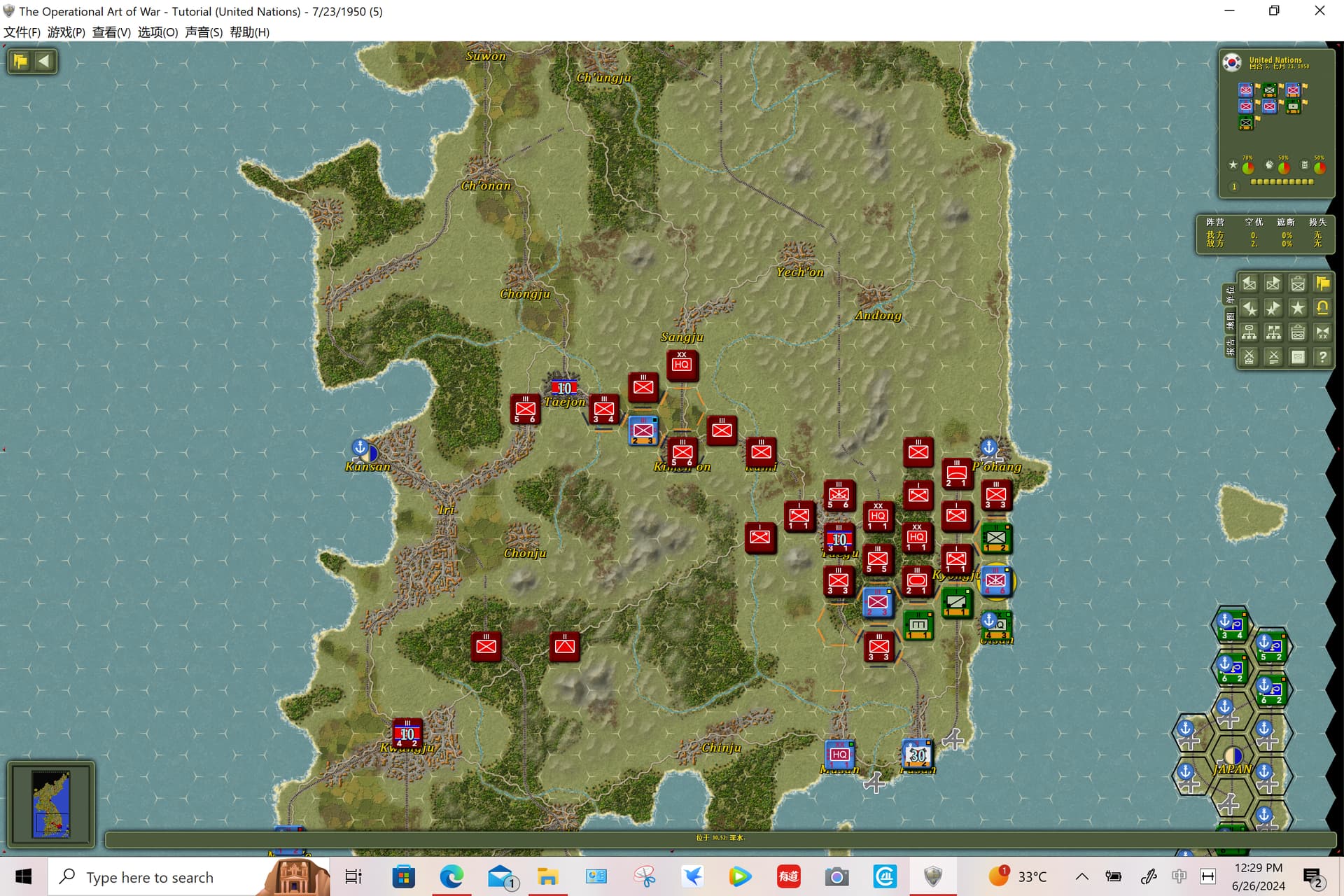Image resolution: width=1344 pixels, height=896 pixels.
Task: Open File Explorer from taskbar
Action: [x=547, y=876]
